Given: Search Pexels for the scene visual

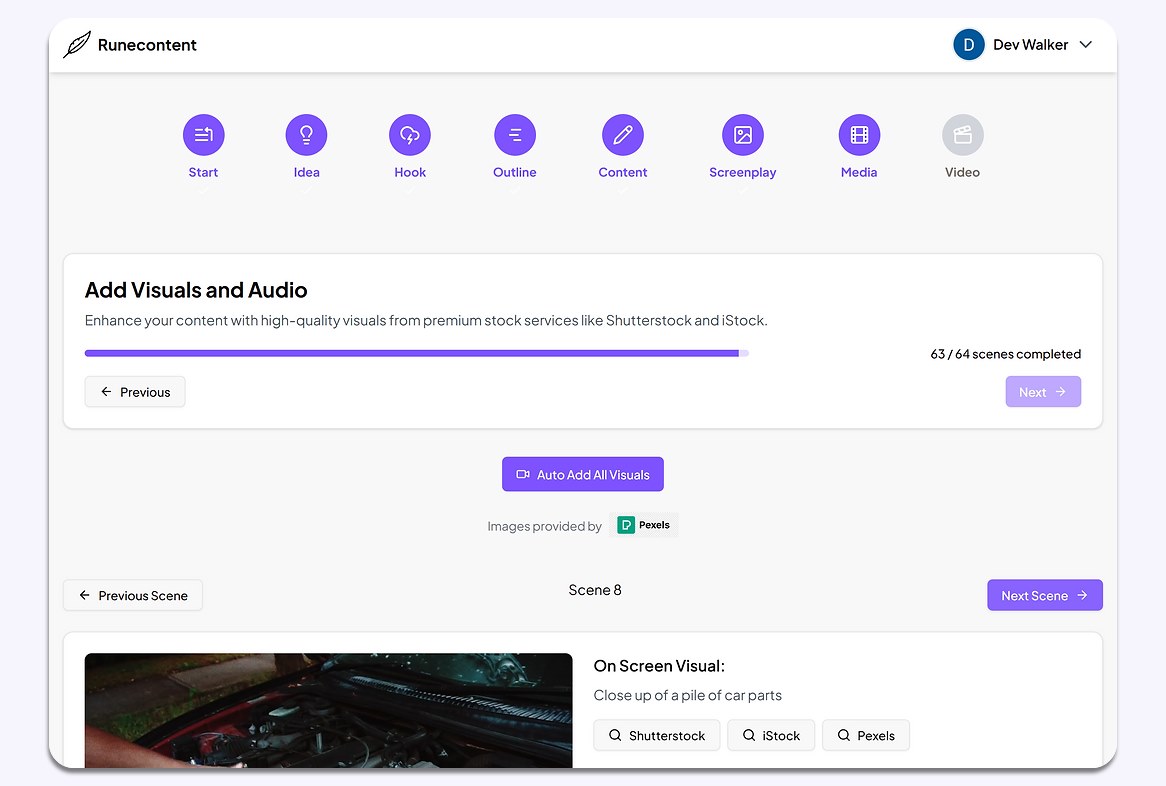Looking at the screenshot, I should (866, 735).
